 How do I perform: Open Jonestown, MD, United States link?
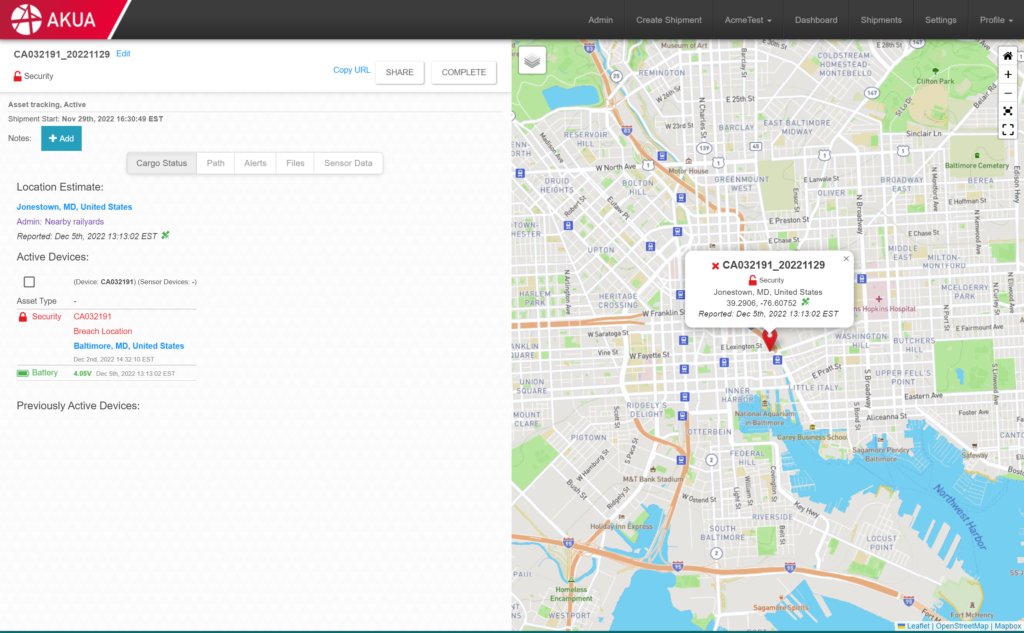click(x=74, y=206)
